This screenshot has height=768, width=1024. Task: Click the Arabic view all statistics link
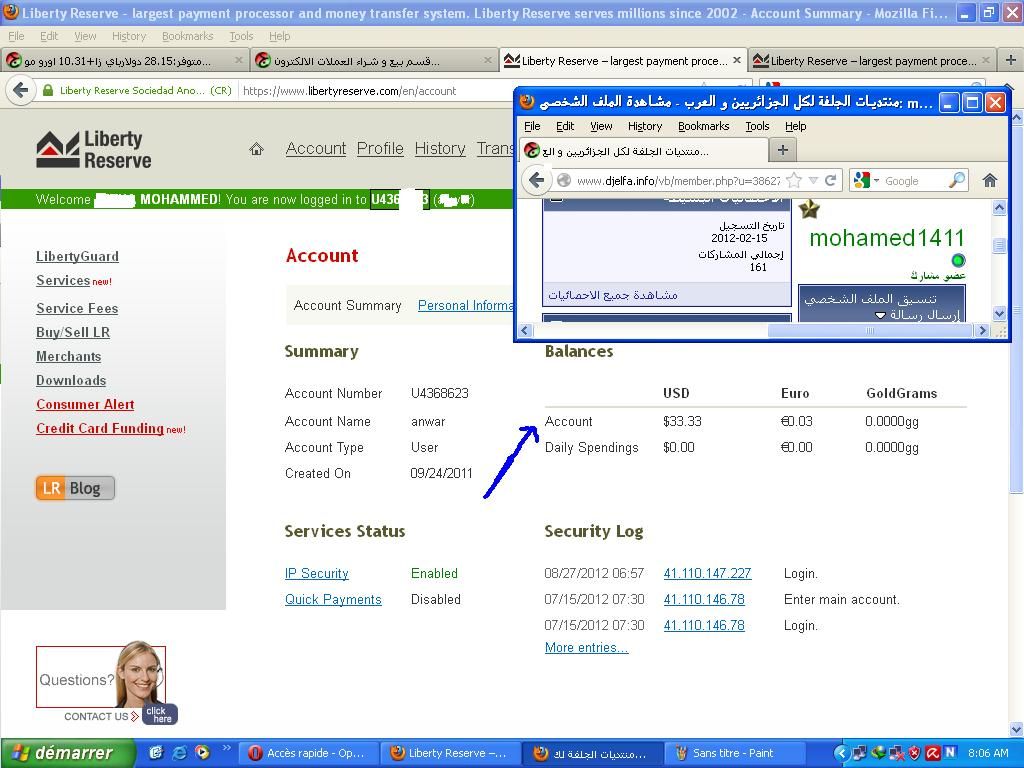click(x=613, y=295)
